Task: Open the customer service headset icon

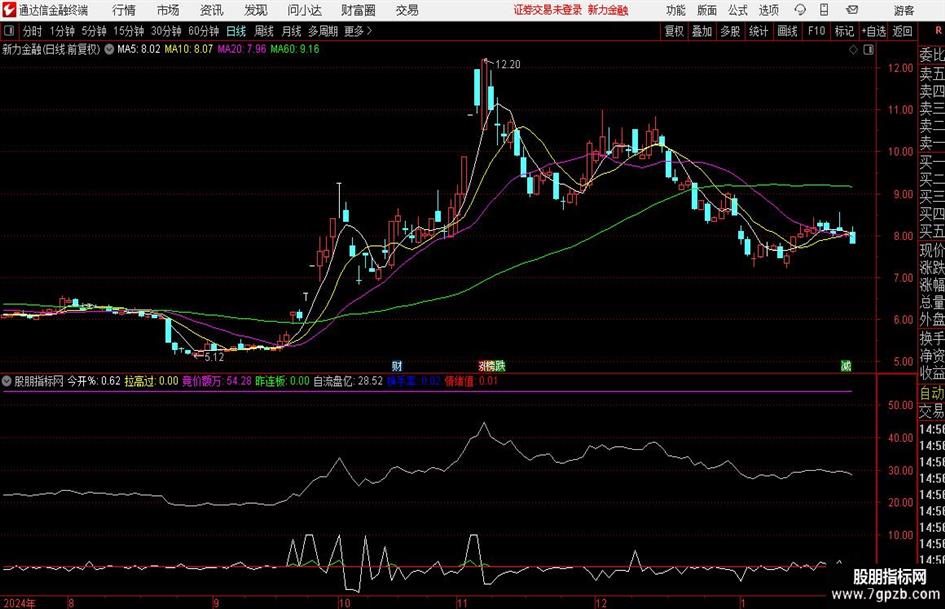Action: tap(800, 10)
